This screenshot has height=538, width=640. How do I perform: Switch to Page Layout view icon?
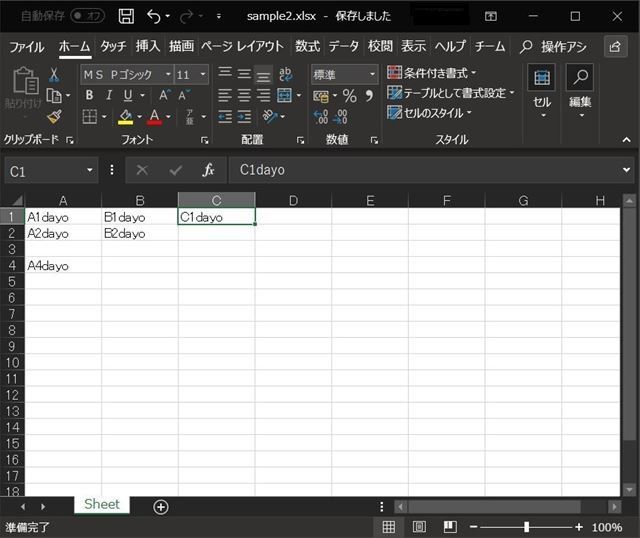point(419,527)
